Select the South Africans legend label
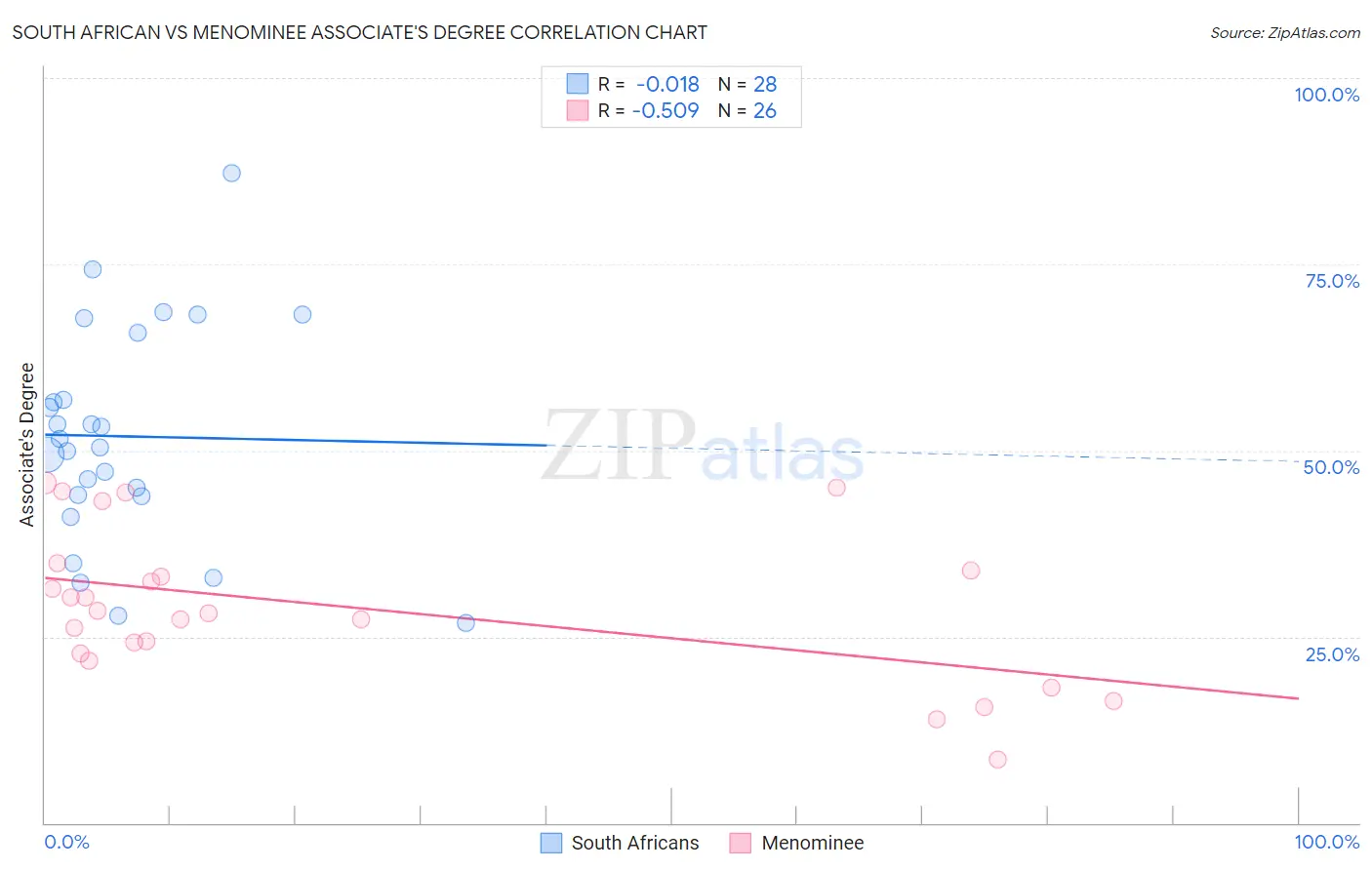This screenshot has width=1372, height=870. 635,843
